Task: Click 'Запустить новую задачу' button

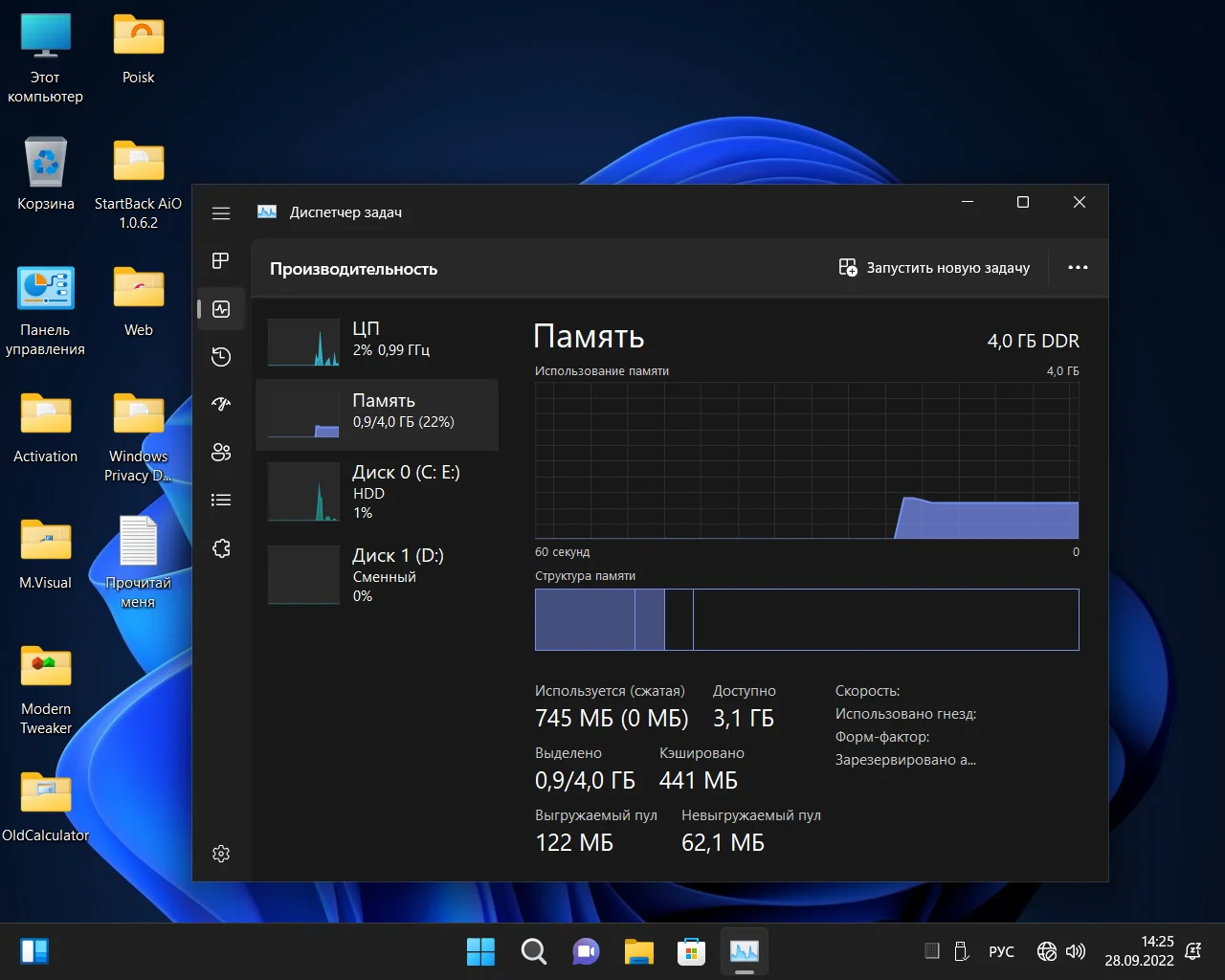Action: 934,268
